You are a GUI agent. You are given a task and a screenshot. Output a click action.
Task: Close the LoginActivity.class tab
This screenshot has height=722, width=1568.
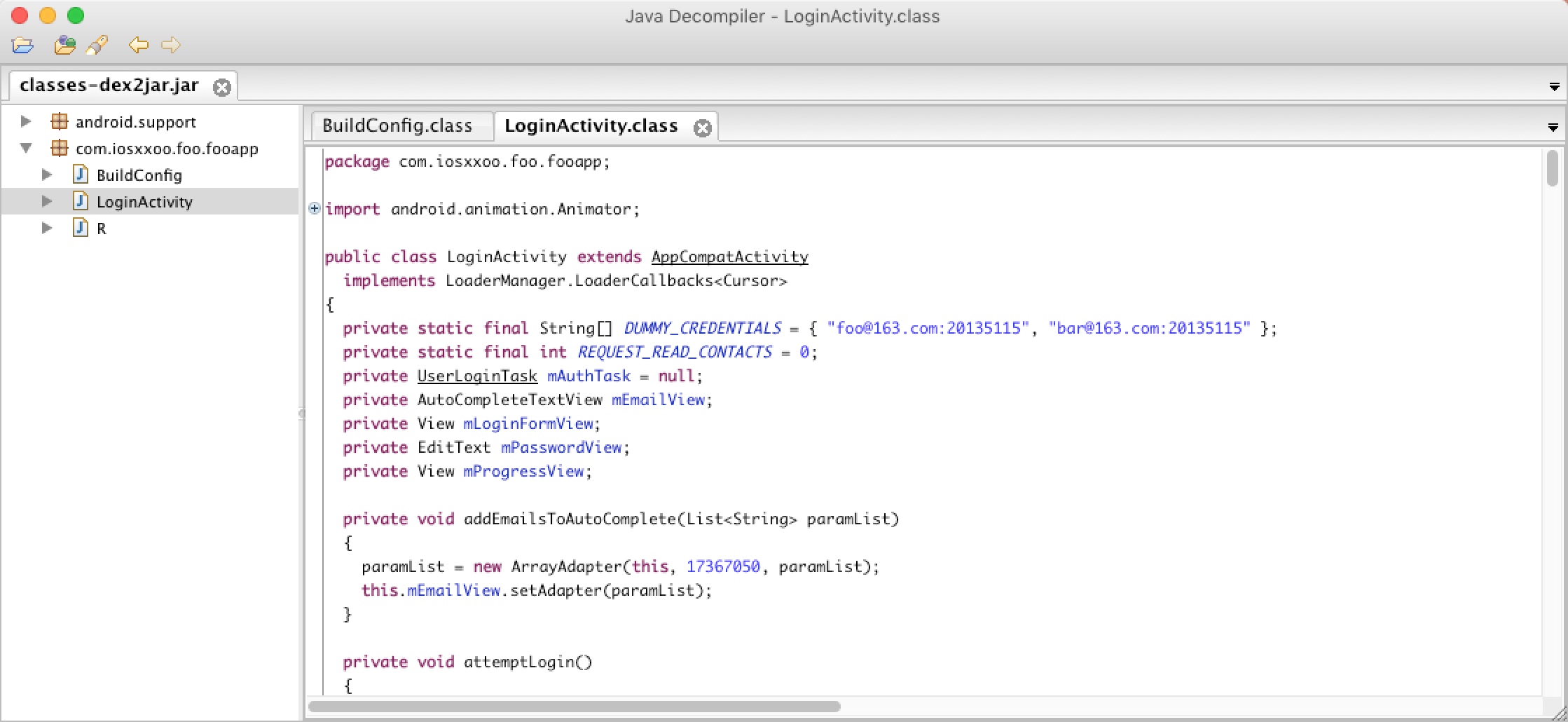pos(702,128)
